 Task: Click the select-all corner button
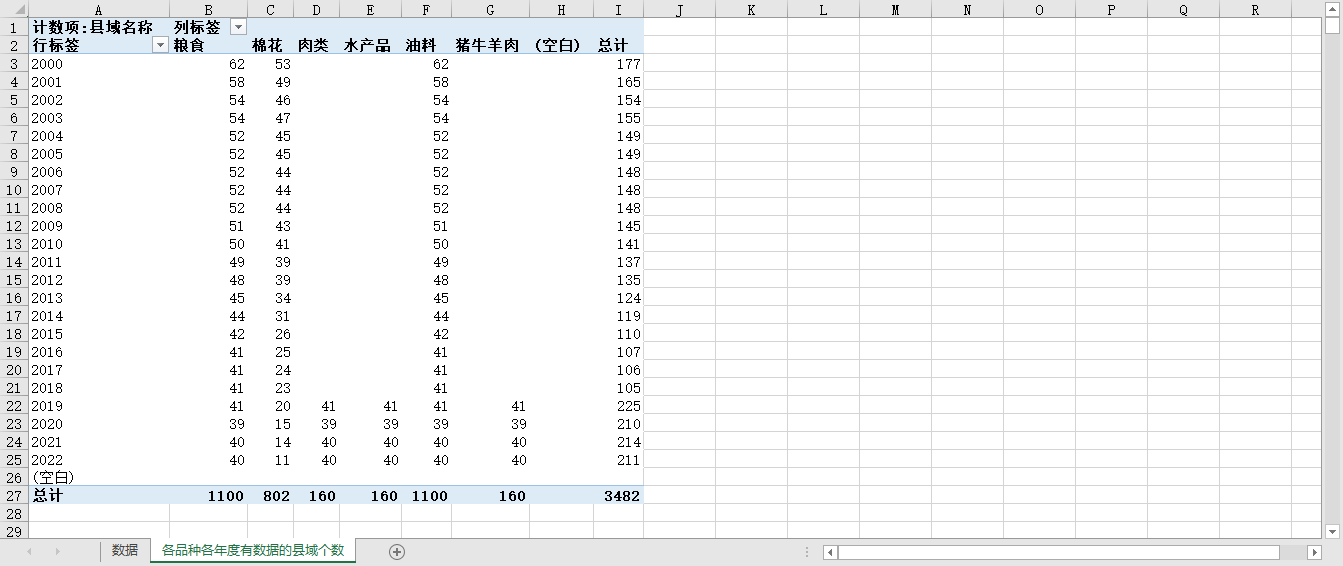(x=14, y=9)
